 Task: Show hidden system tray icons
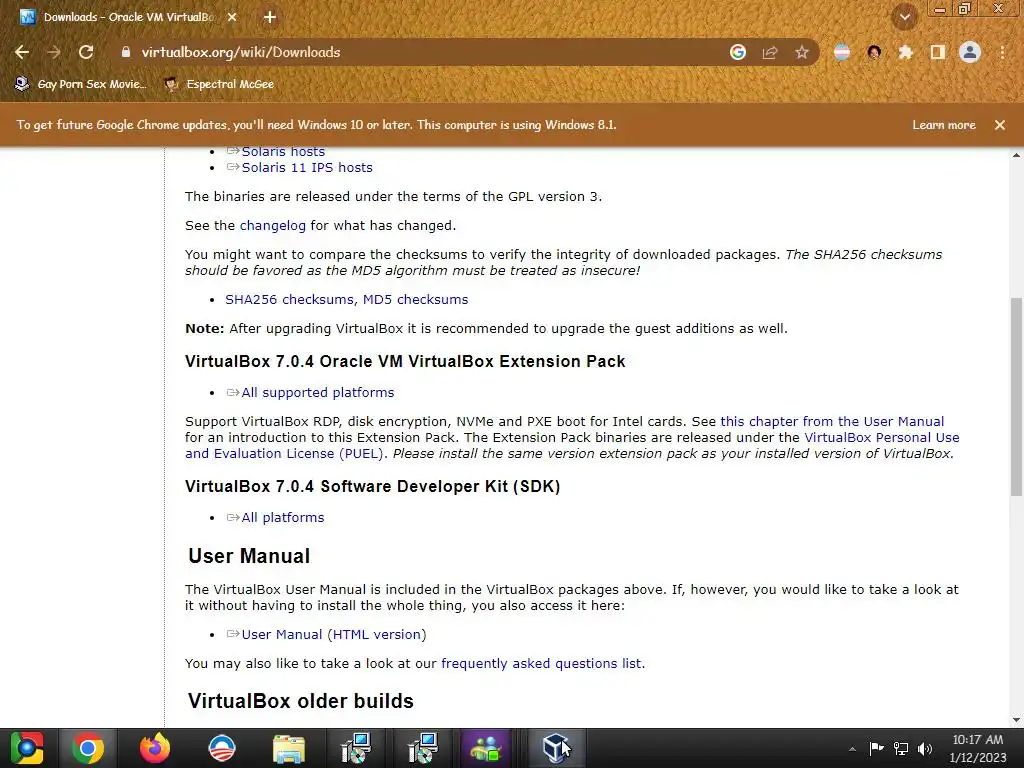852,749
